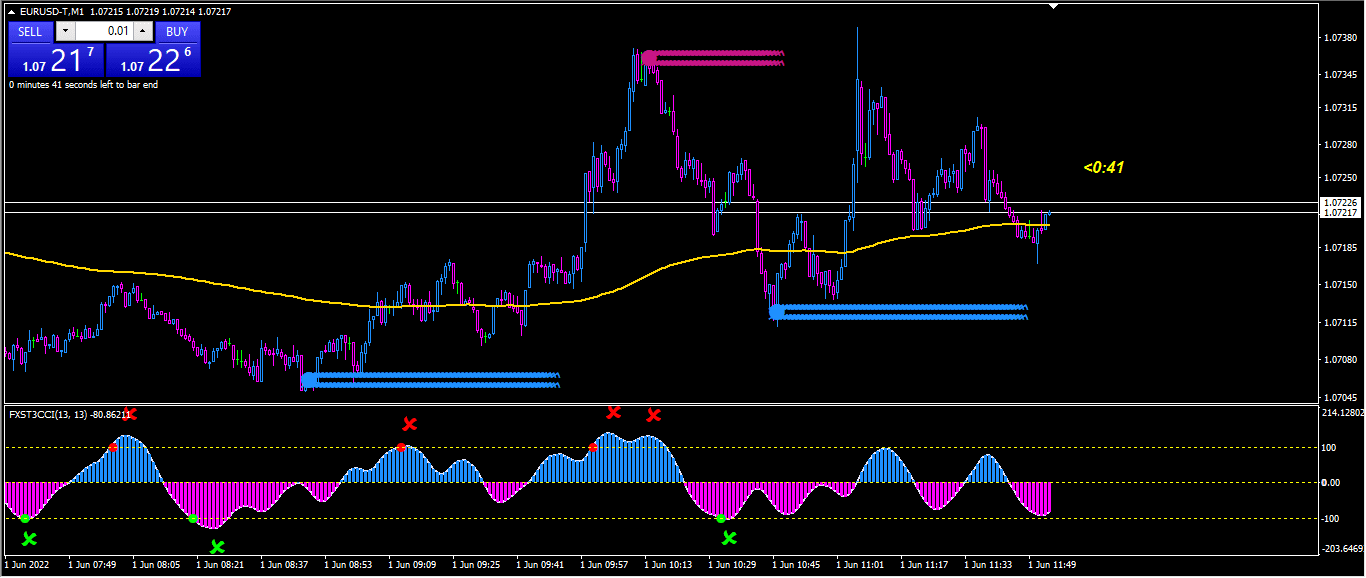The width and height of the screenshot is (1366, 578).
Task: Collapse the one-click trading panel triangle
Action: click(12, 11)
